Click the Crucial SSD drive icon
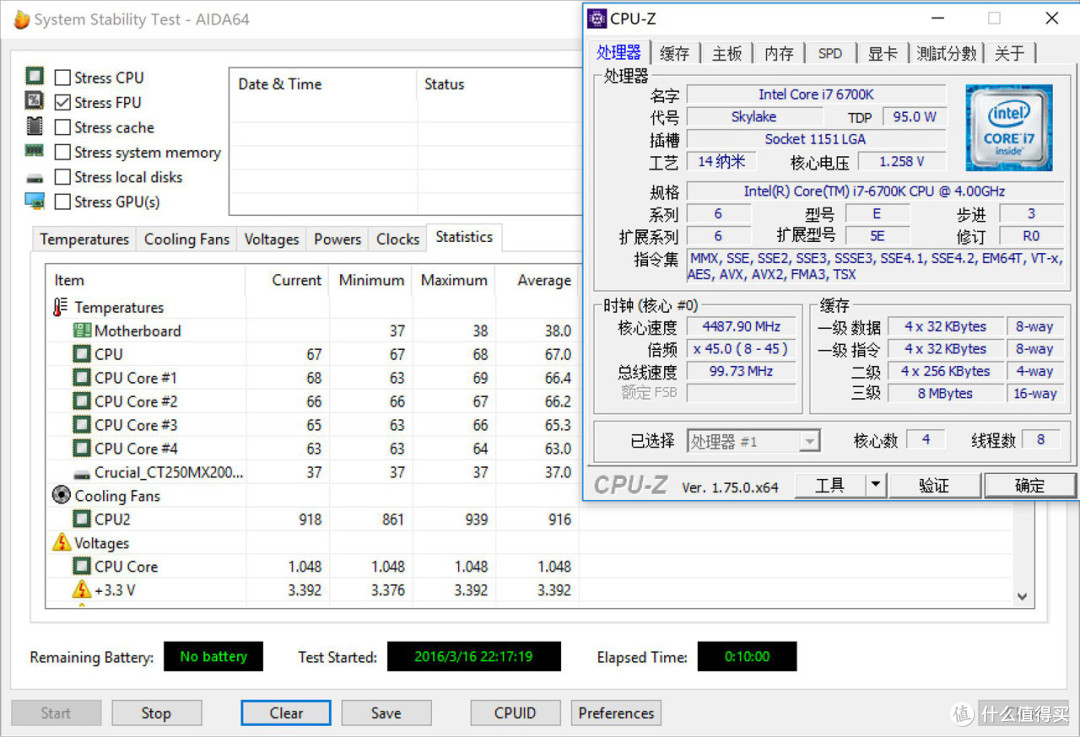Image resolution: width=1080 pixels, height=737 pixels. pos(82,473)
